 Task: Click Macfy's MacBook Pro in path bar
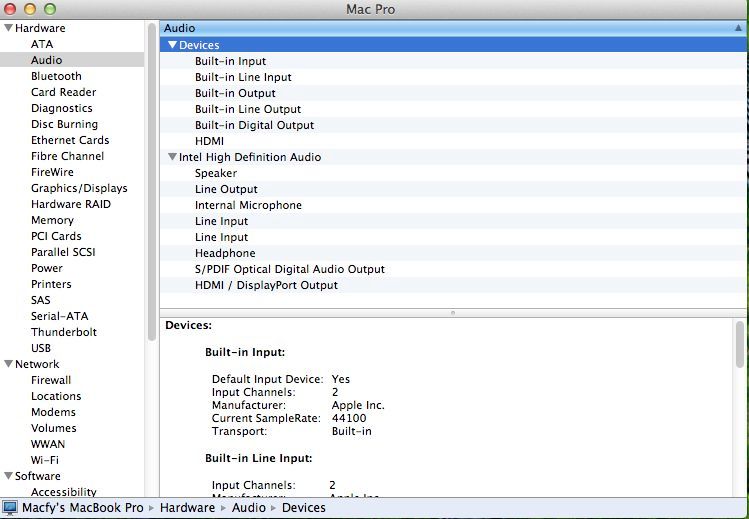point(83,507)
